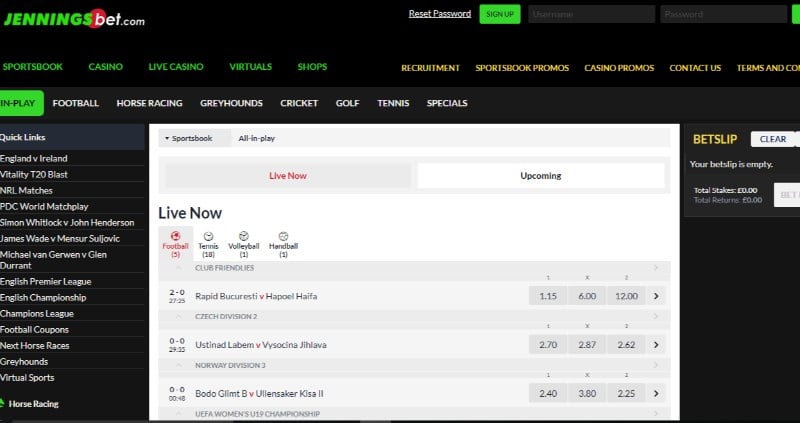800x423 pixels.
Task: Open the Cricket navigation tab
Action: 299,103
